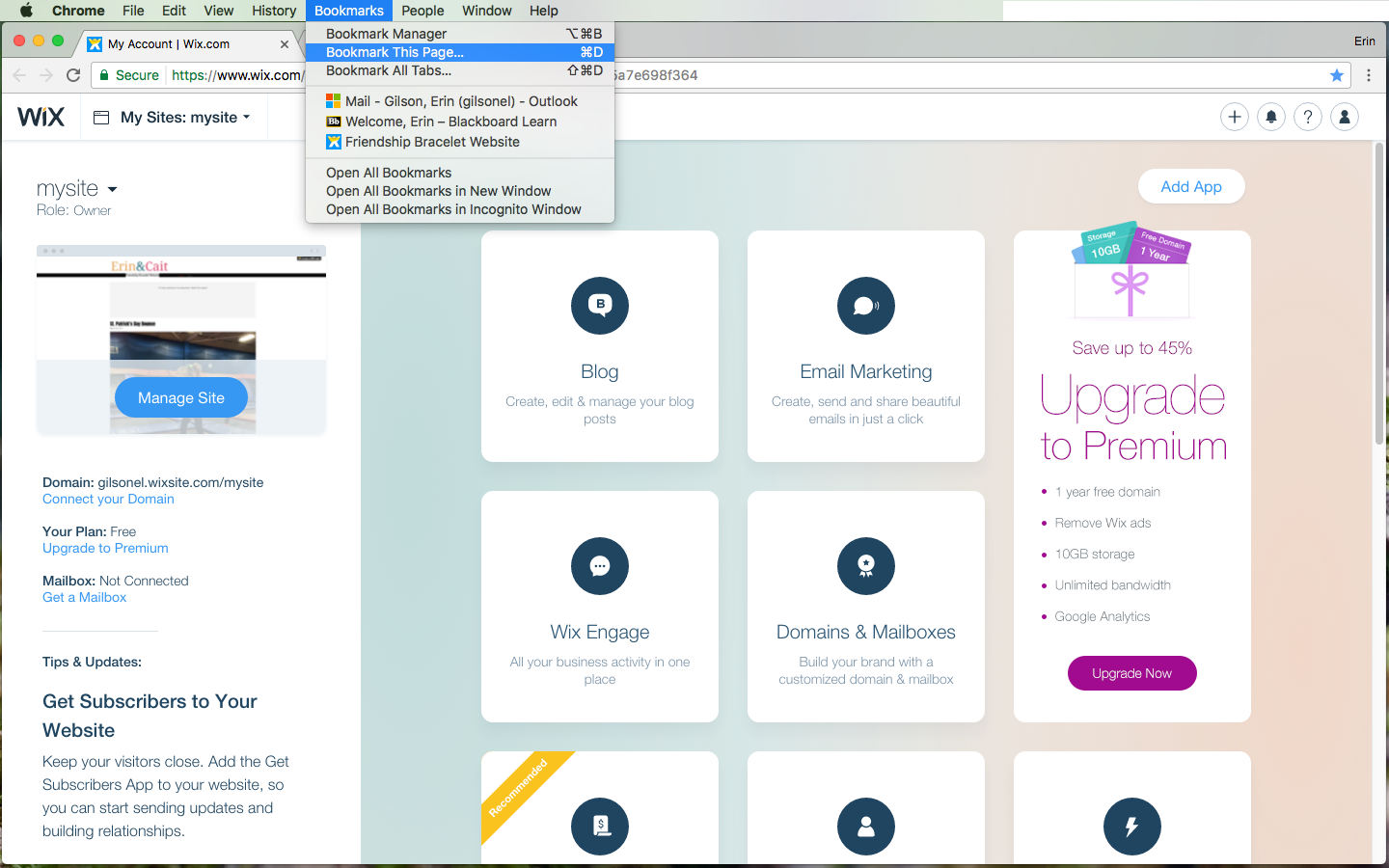Open the Domains & Mailboxes badge icon
The height and width of the screenshot is (868, 1389).
(x=865, y=566)
